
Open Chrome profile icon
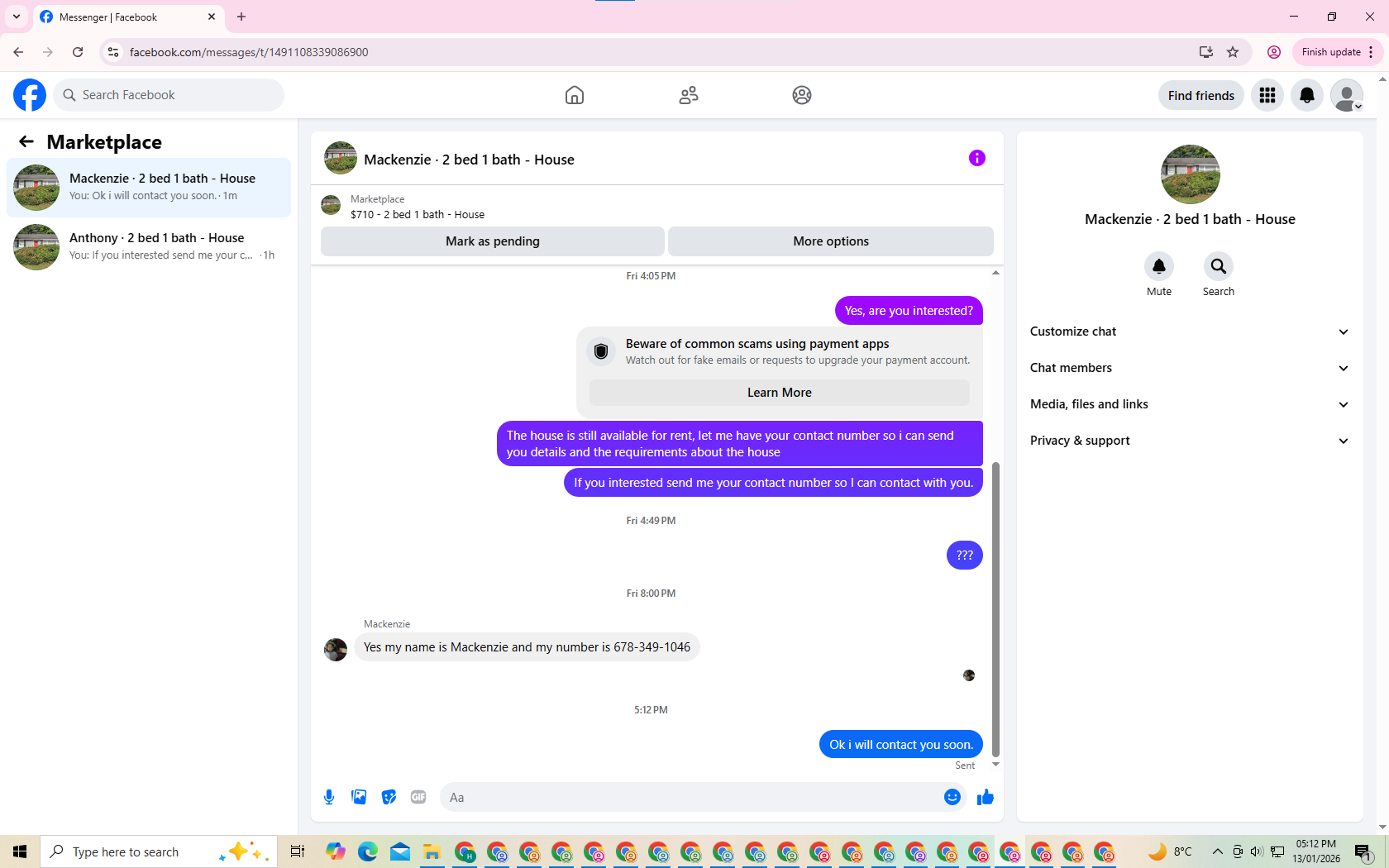1274,52
